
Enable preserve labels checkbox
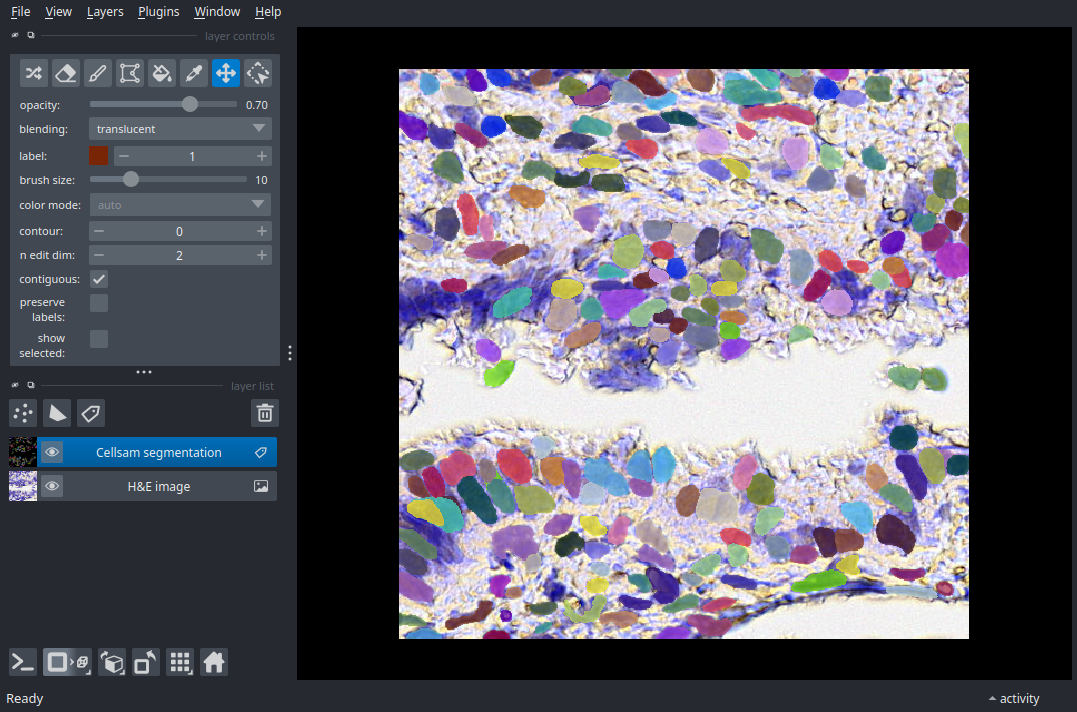99,303
